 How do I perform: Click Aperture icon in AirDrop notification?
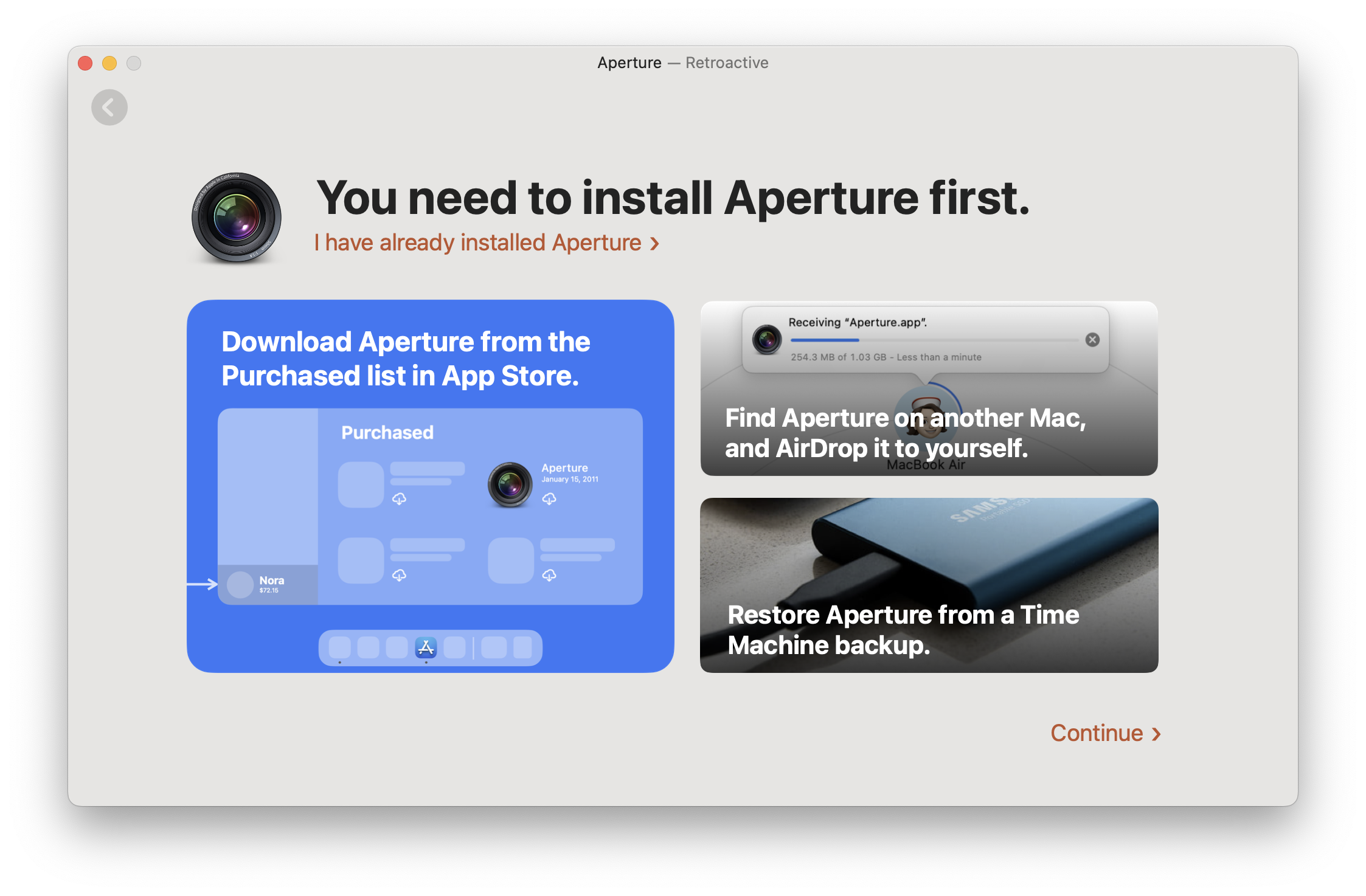767,339
